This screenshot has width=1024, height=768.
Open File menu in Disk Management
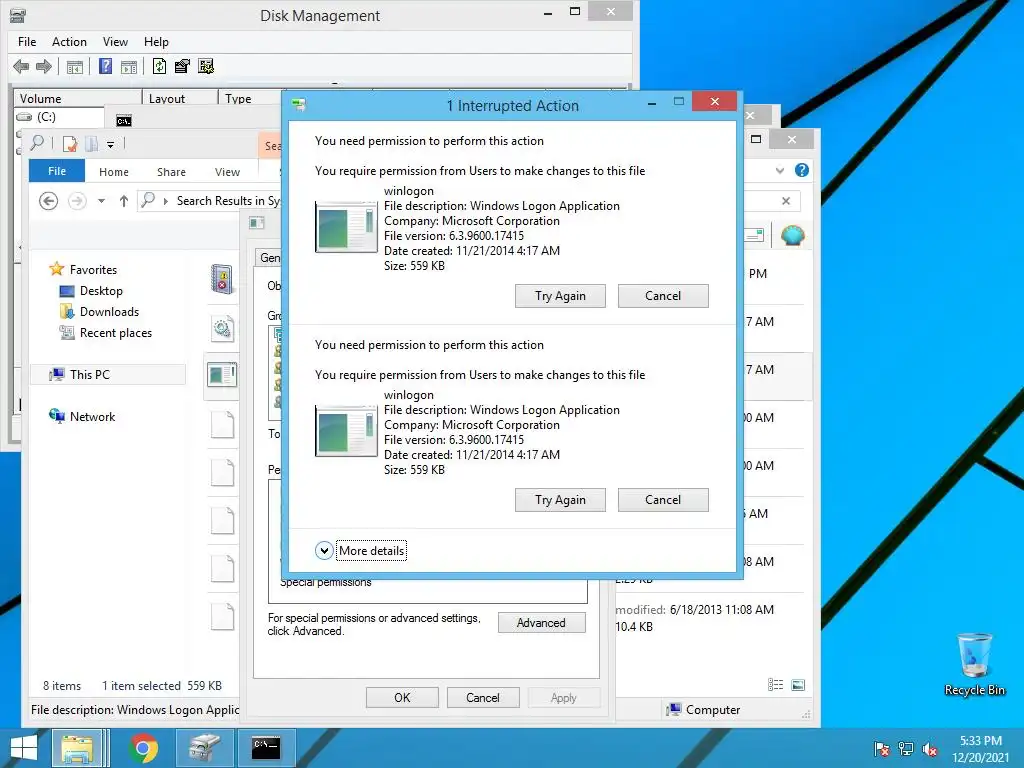27,42
